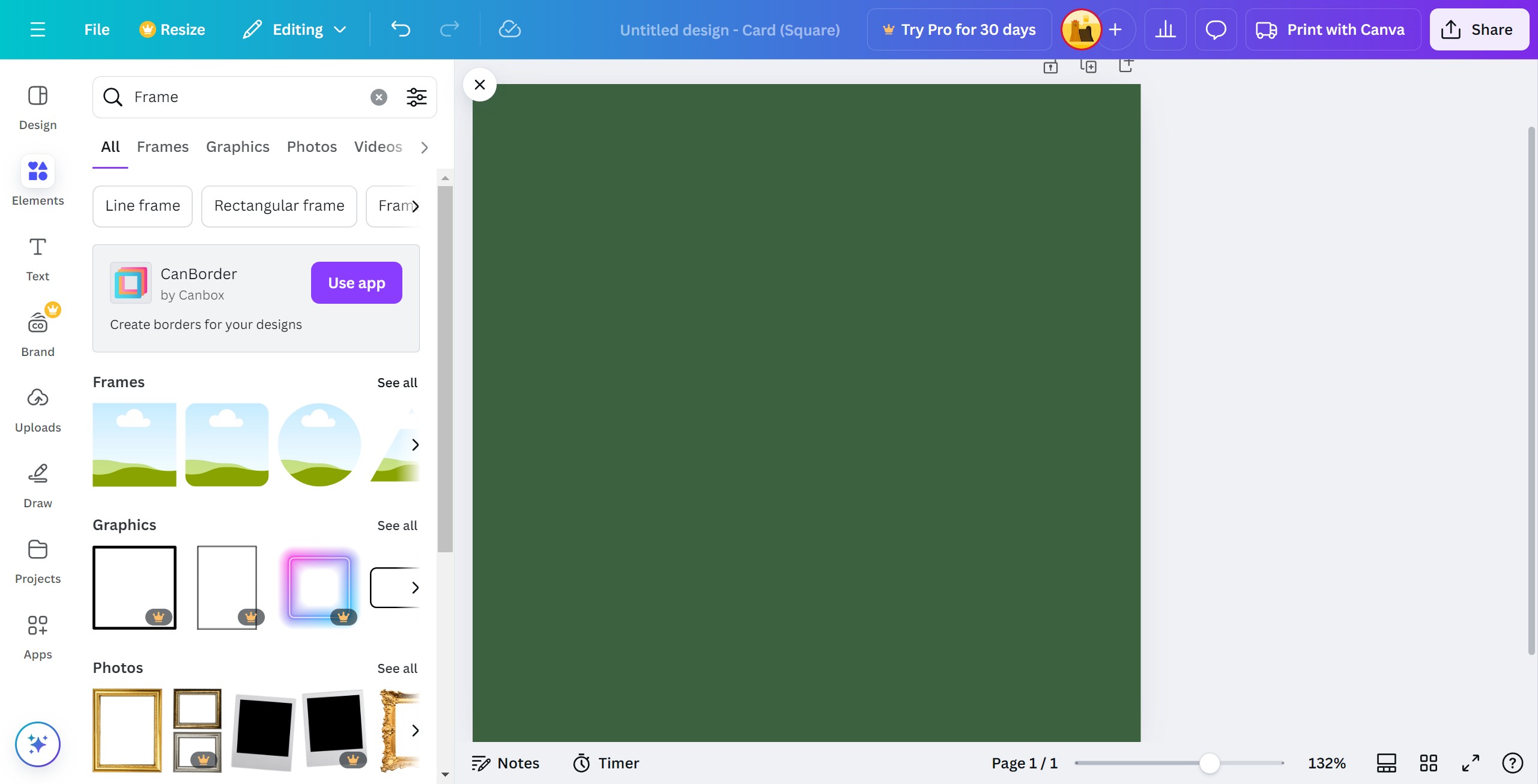Toggle the page thumbnails strip view
Screen dimensions: 1538x784
pyautogui.click(x=1387, y=764)
